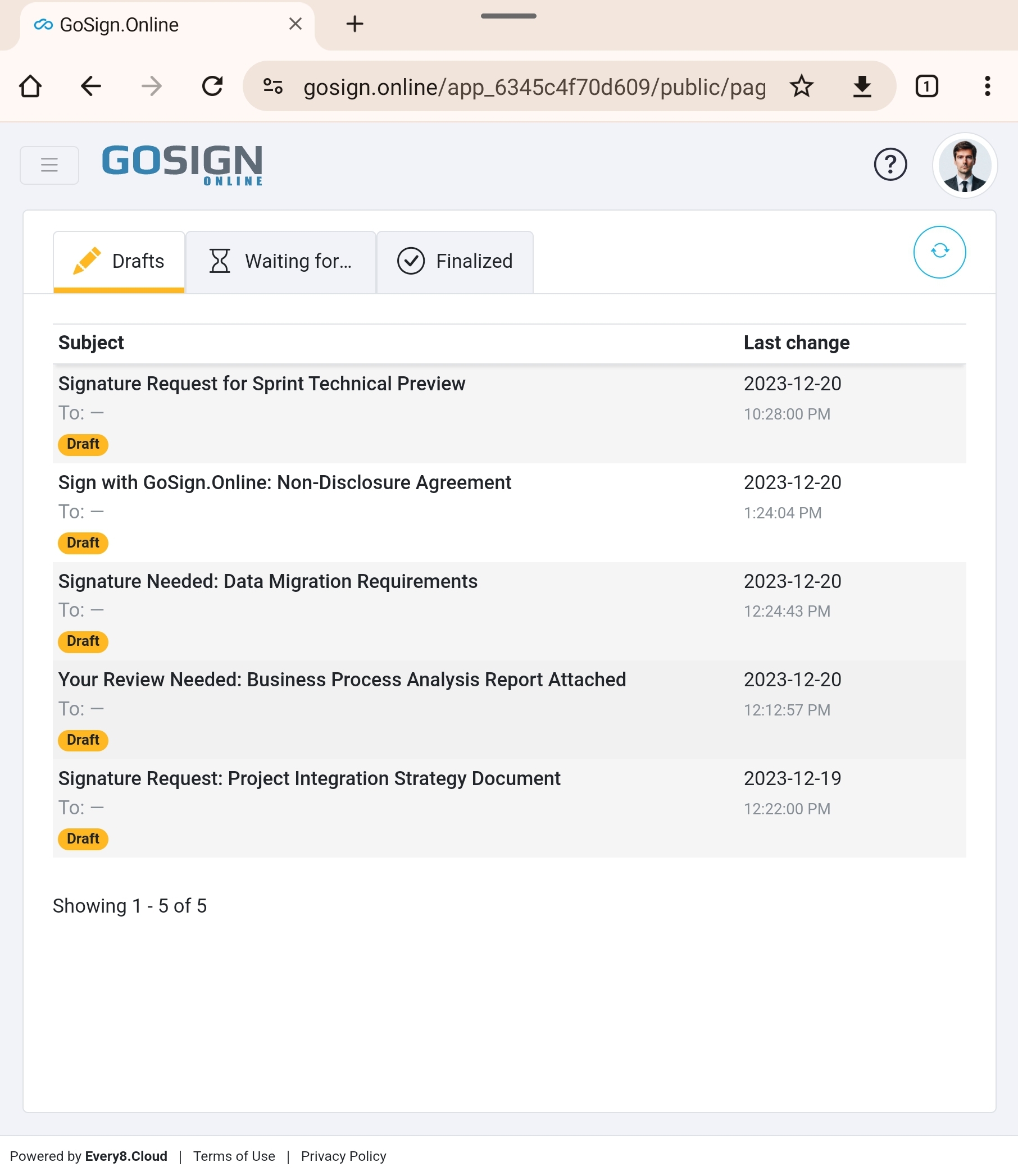Open the hamburger navigation menu
The image size is (1018, 1176).
[x=49, y=165]
